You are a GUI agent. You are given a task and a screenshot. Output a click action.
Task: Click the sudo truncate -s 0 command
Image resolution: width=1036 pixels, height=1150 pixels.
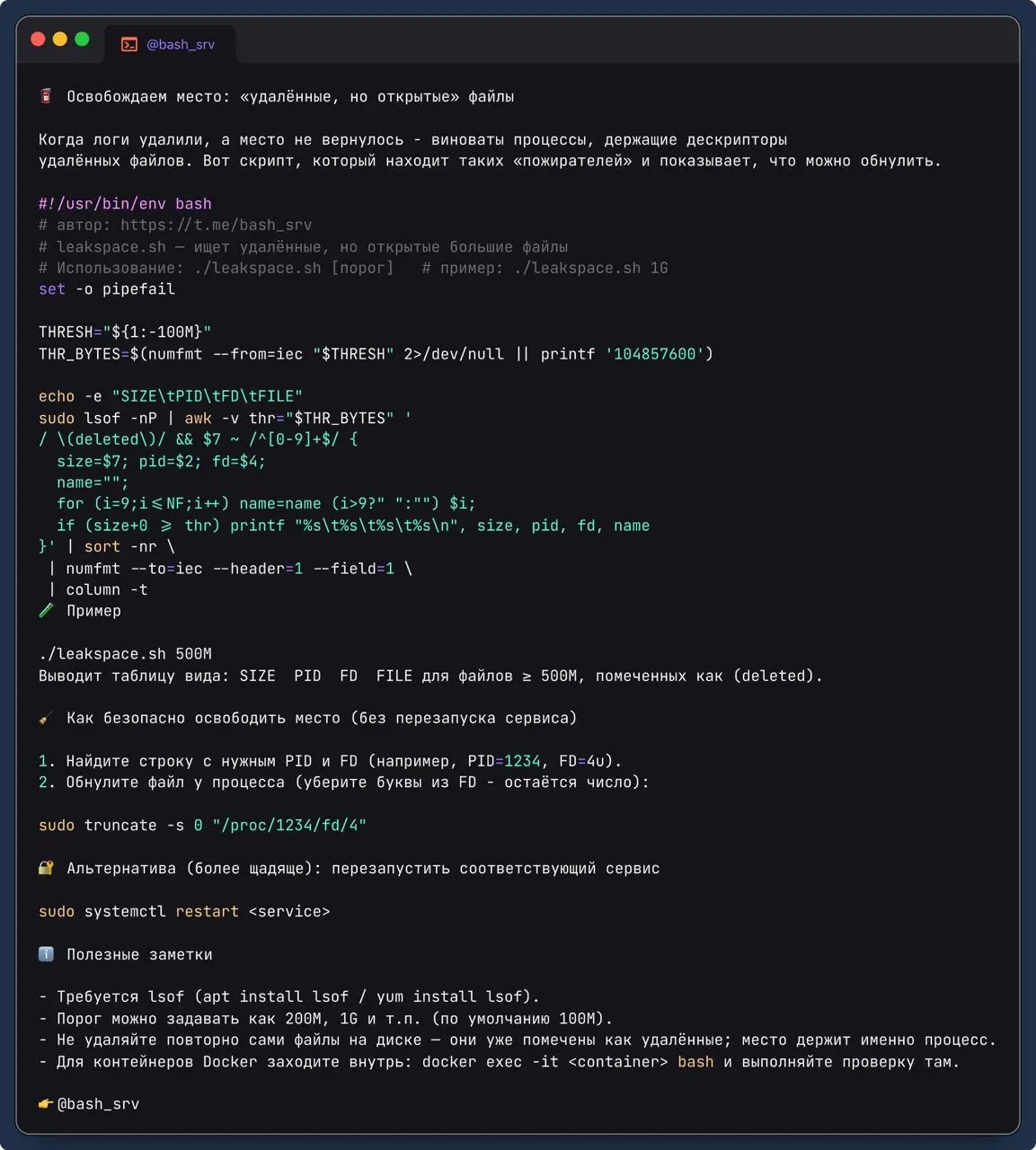[202, 825]
